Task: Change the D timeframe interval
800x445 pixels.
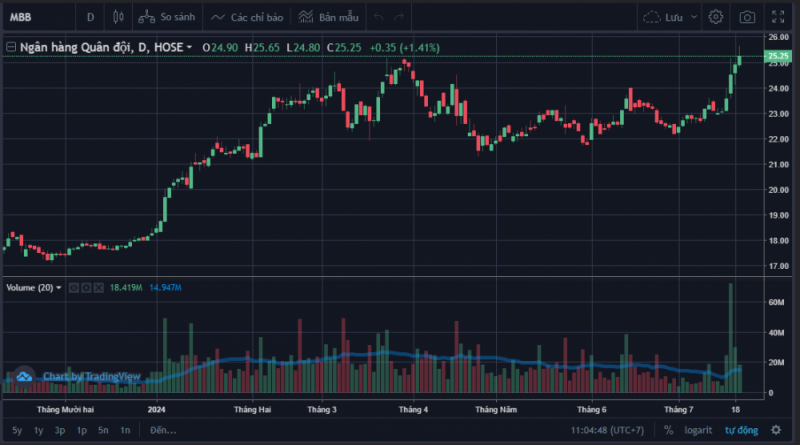Action: click(91, 17)
